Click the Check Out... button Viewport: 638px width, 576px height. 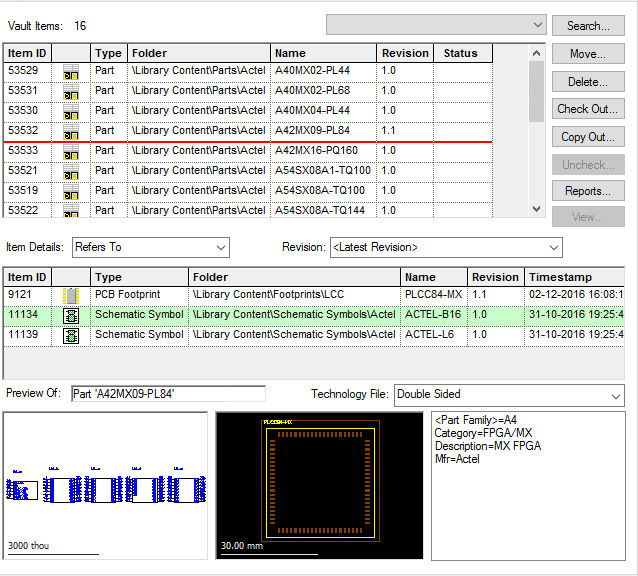click(x=588, y=109)
